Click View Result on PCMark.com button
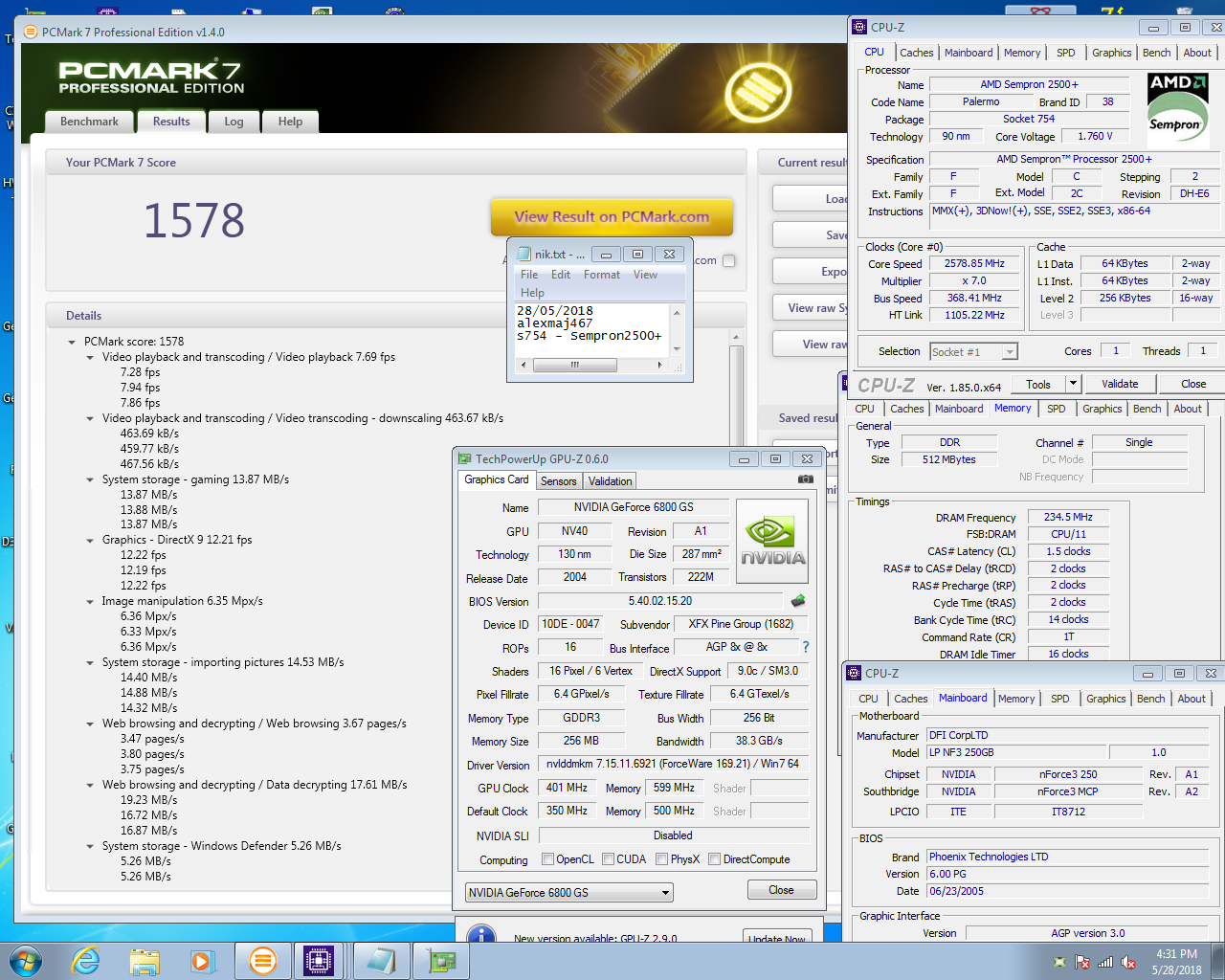1225x980 pixels. pos(612,216)
